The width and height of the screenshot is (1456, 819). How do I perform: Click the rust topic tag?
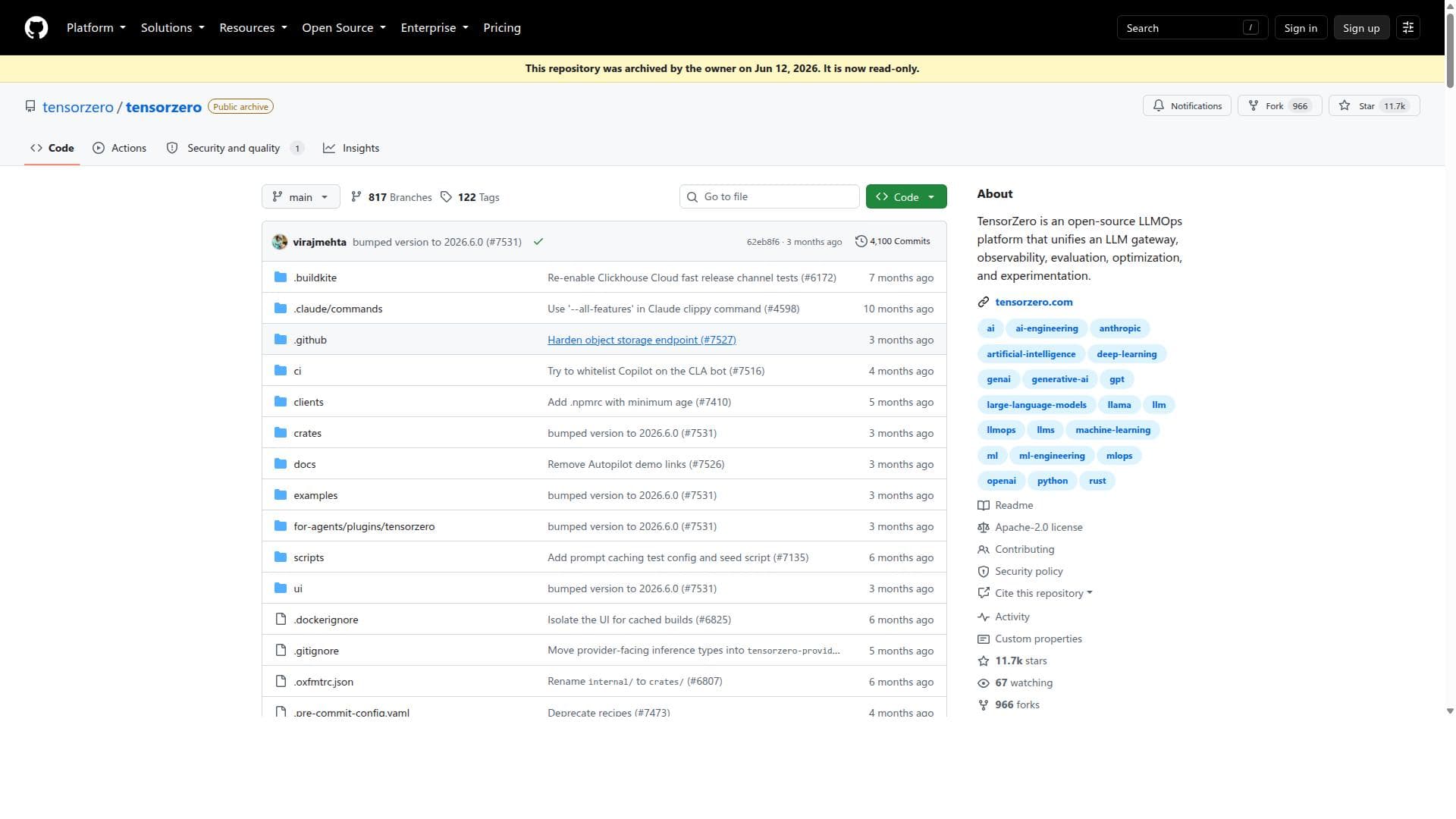pyautogui.click(x=1097, y=482)
